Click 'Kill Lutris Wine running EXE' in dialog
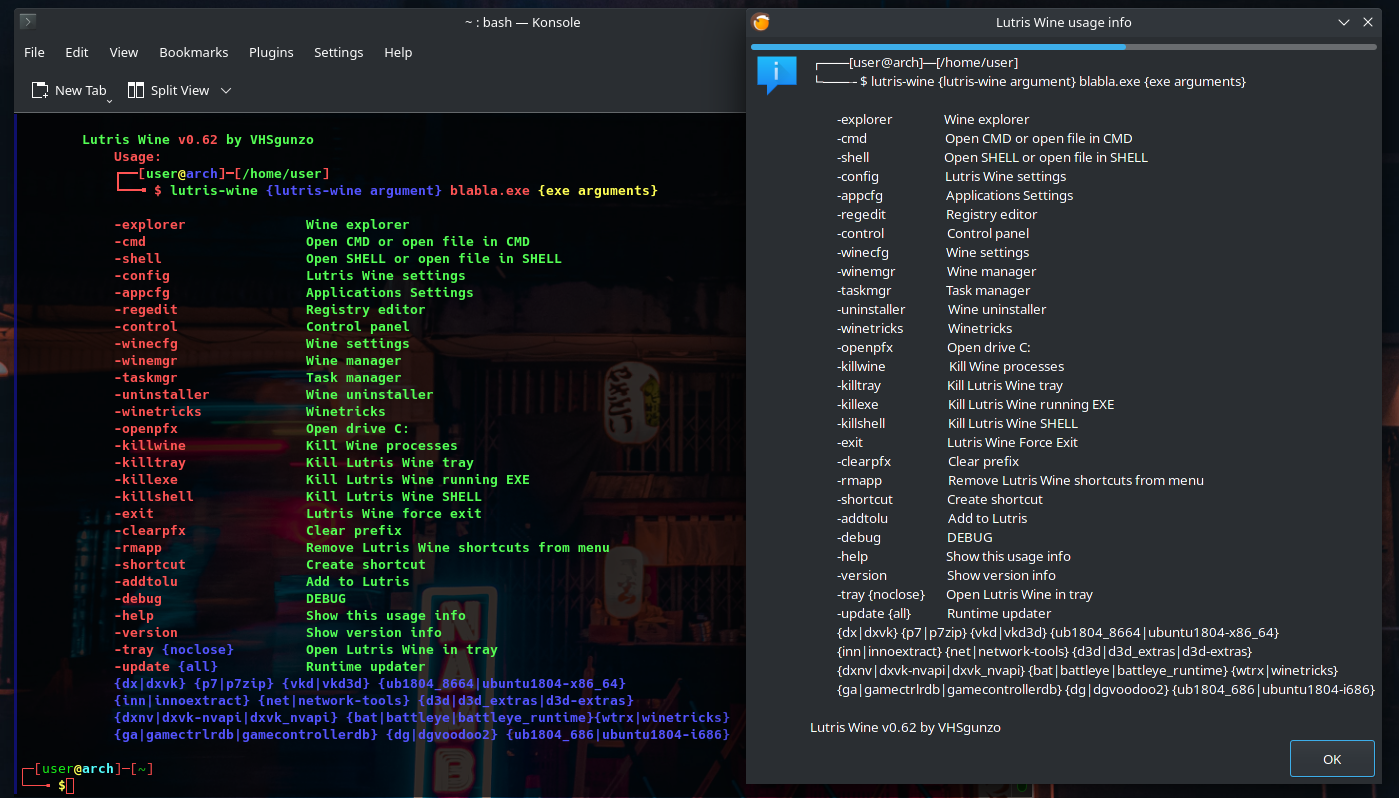 1031,404
